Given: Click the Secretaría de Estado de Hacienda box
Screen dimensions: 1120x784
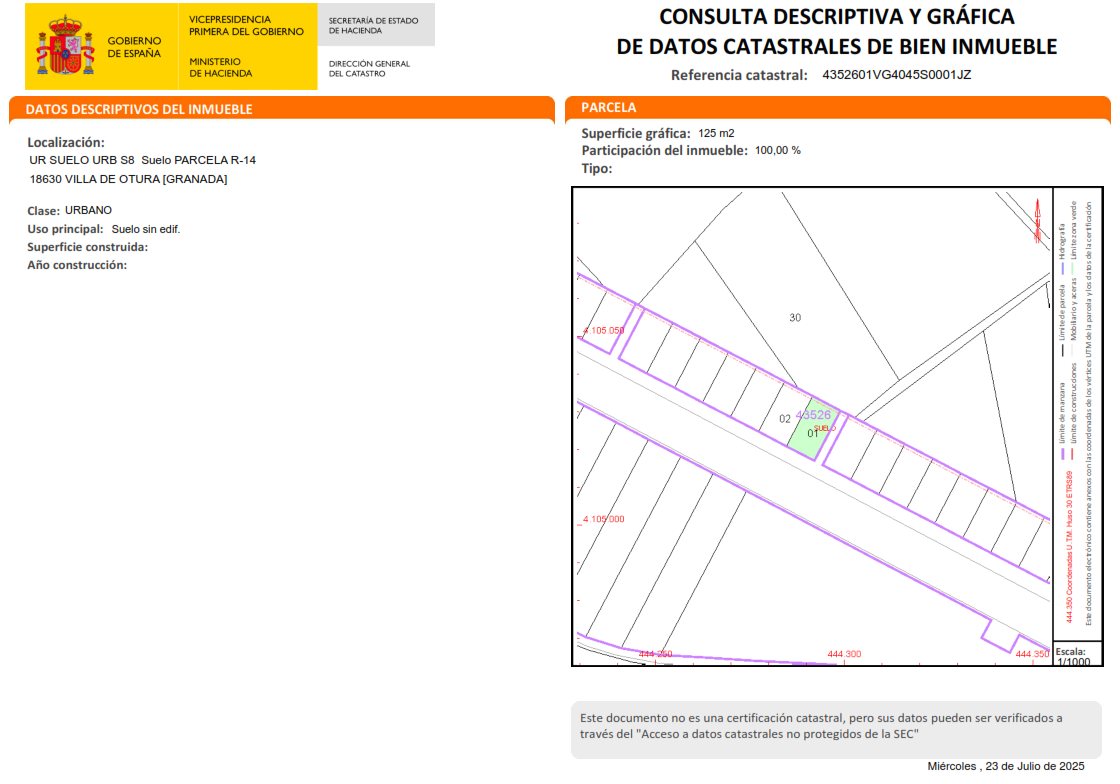Looking at the screenshot, I should [x=375, y=25].
